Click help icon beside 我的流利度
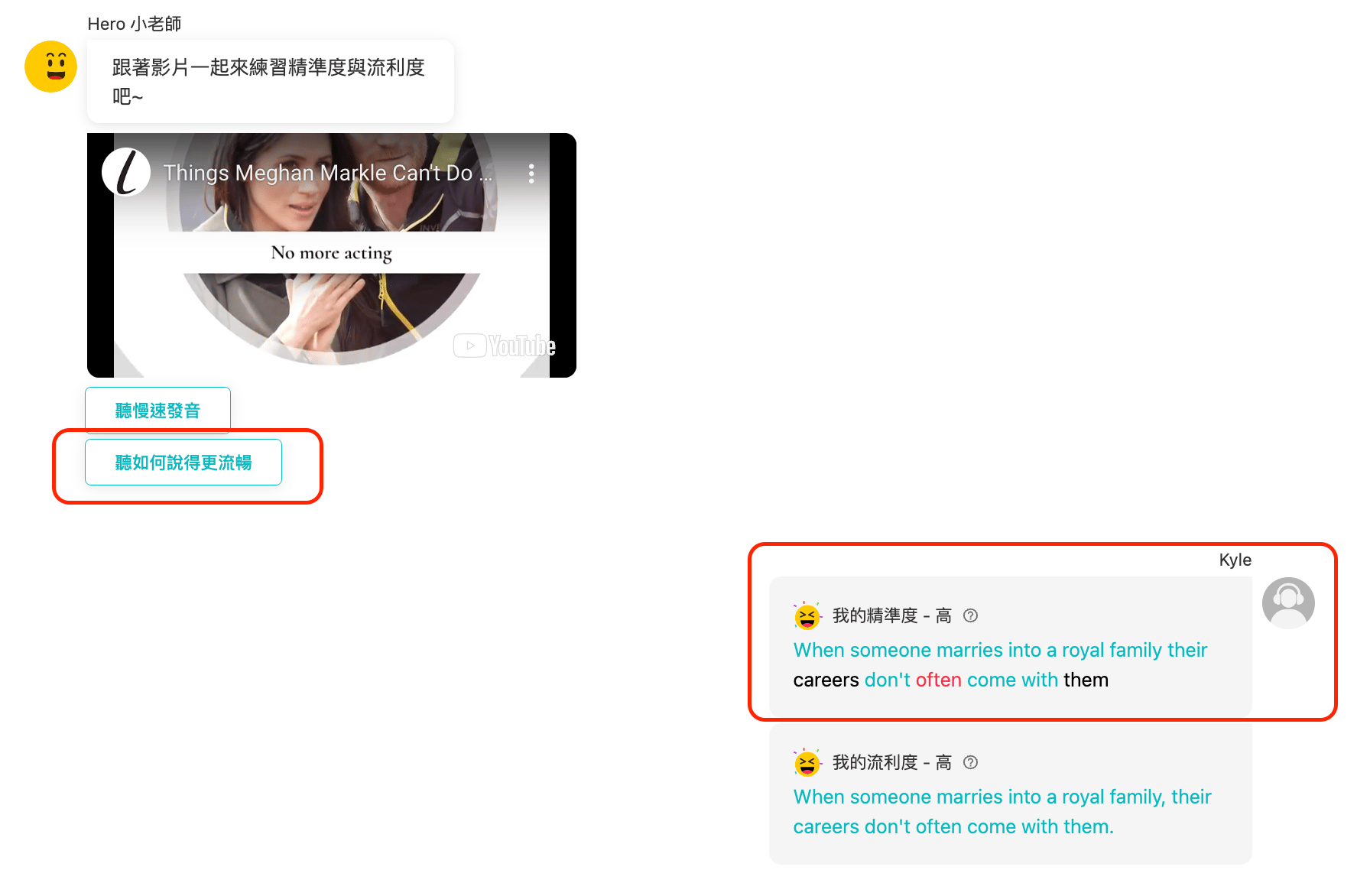The width and height of the screenshot is (1370, 896). click(x=970, y=762)
